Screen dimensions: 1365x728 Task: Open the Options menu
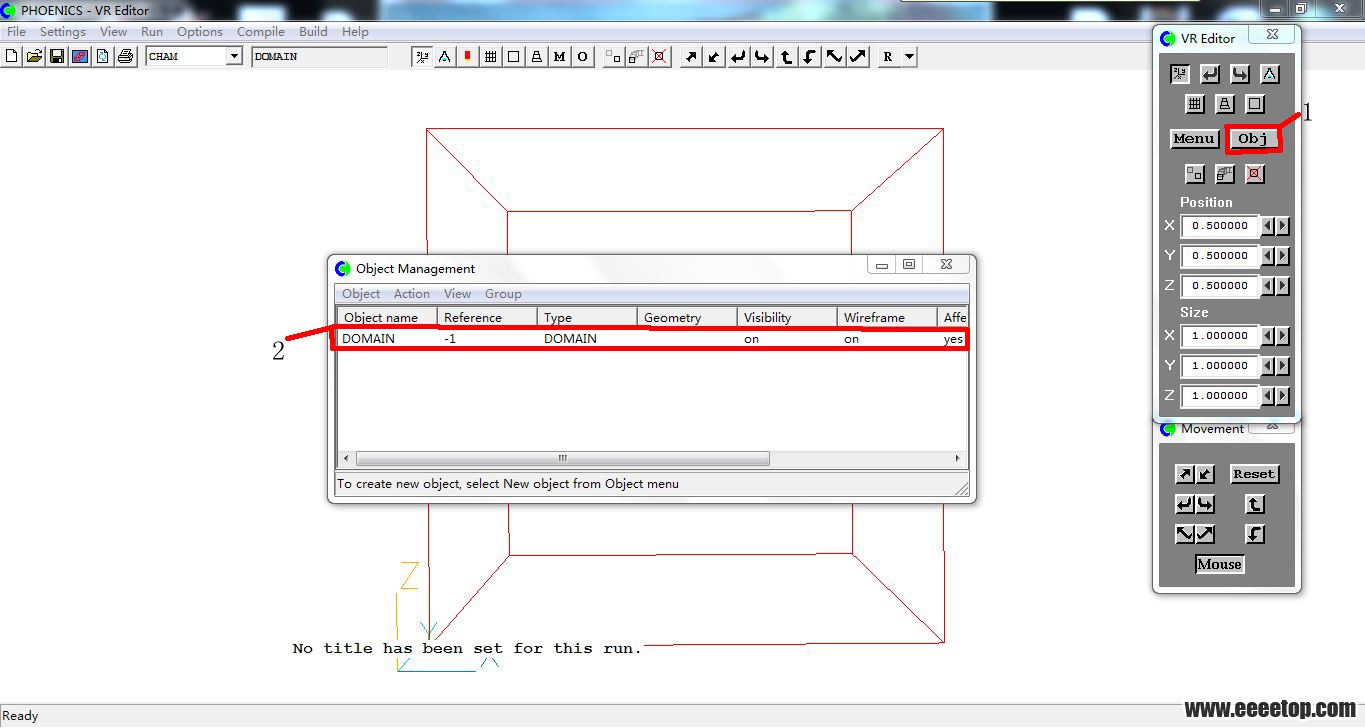click(x=200, y=31)
